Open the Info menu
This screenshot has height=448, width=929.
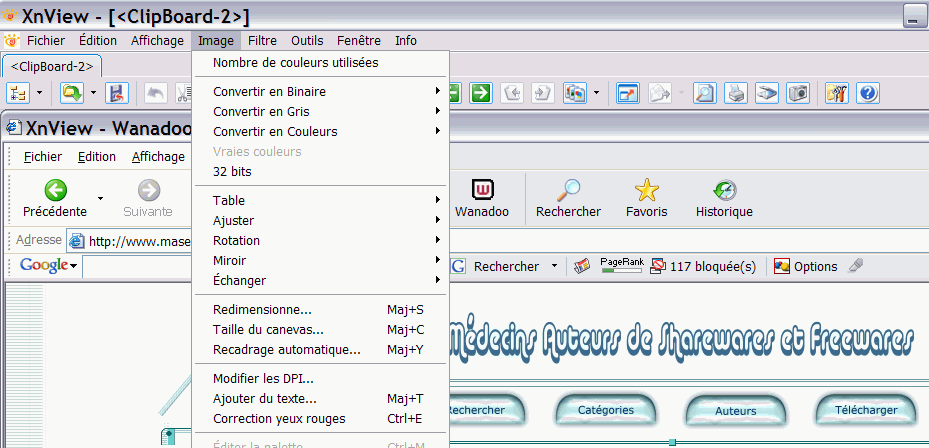coord(406,41)
